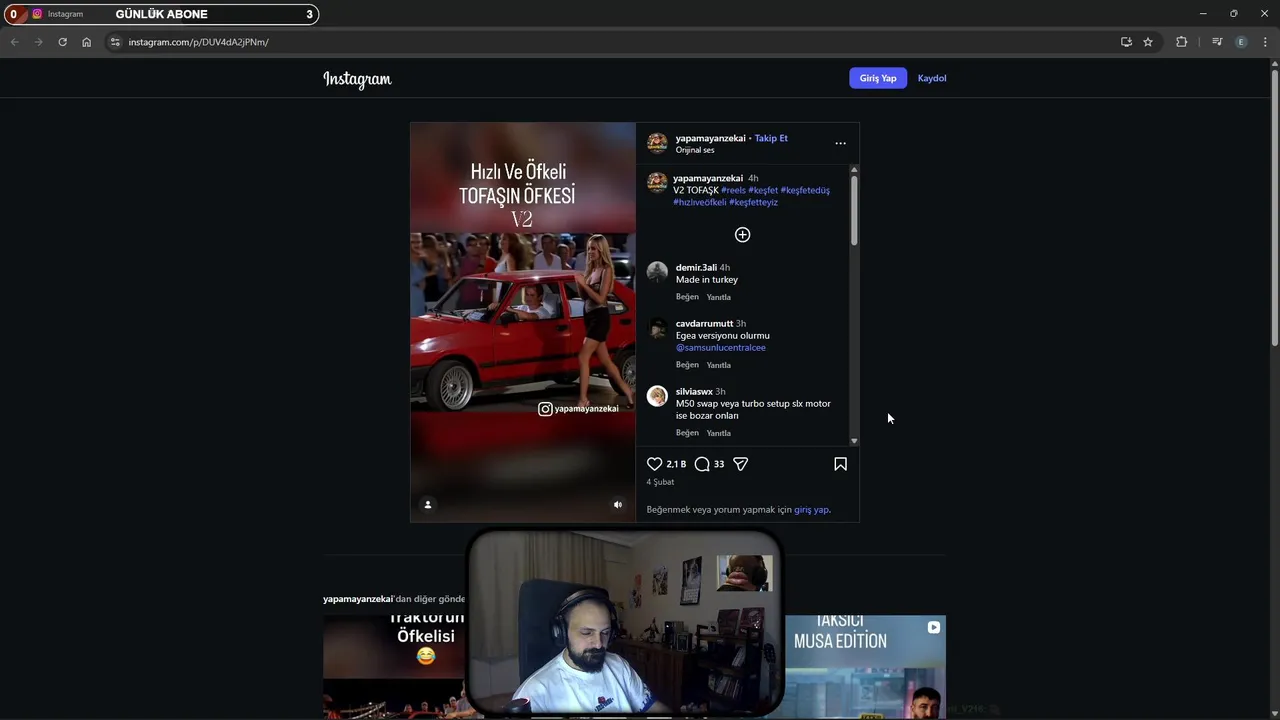The height and width of the screenshot is (720, 1280).
Task: Reply to demir.3ali's comment via Yanıtla
Action: [x=718, y=297]
